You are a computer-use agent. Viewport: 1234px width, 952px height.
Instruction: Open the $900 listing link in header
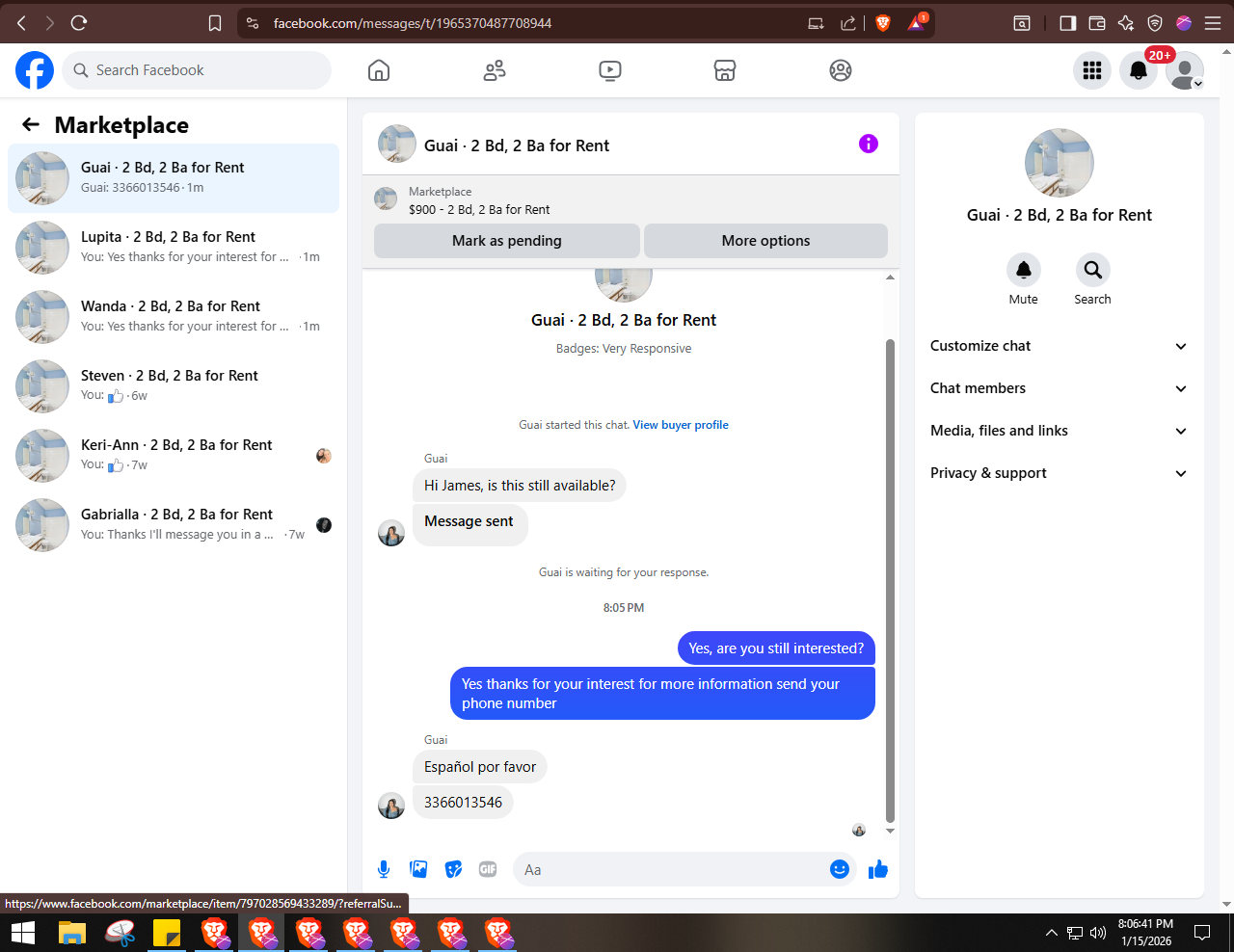[x=479, y=209]
